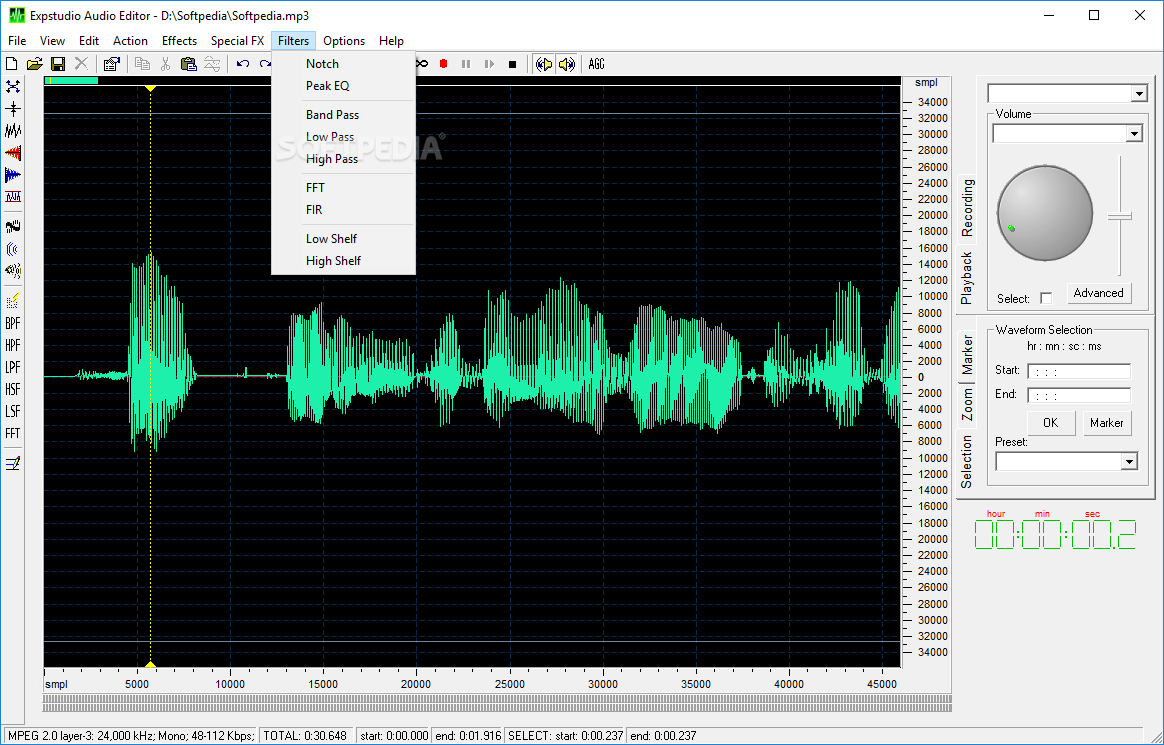1164x745 pixels.
Task: Apply the LPF sidebar filter shortcut
Action: pyautogui.click(x=13, y=367)
